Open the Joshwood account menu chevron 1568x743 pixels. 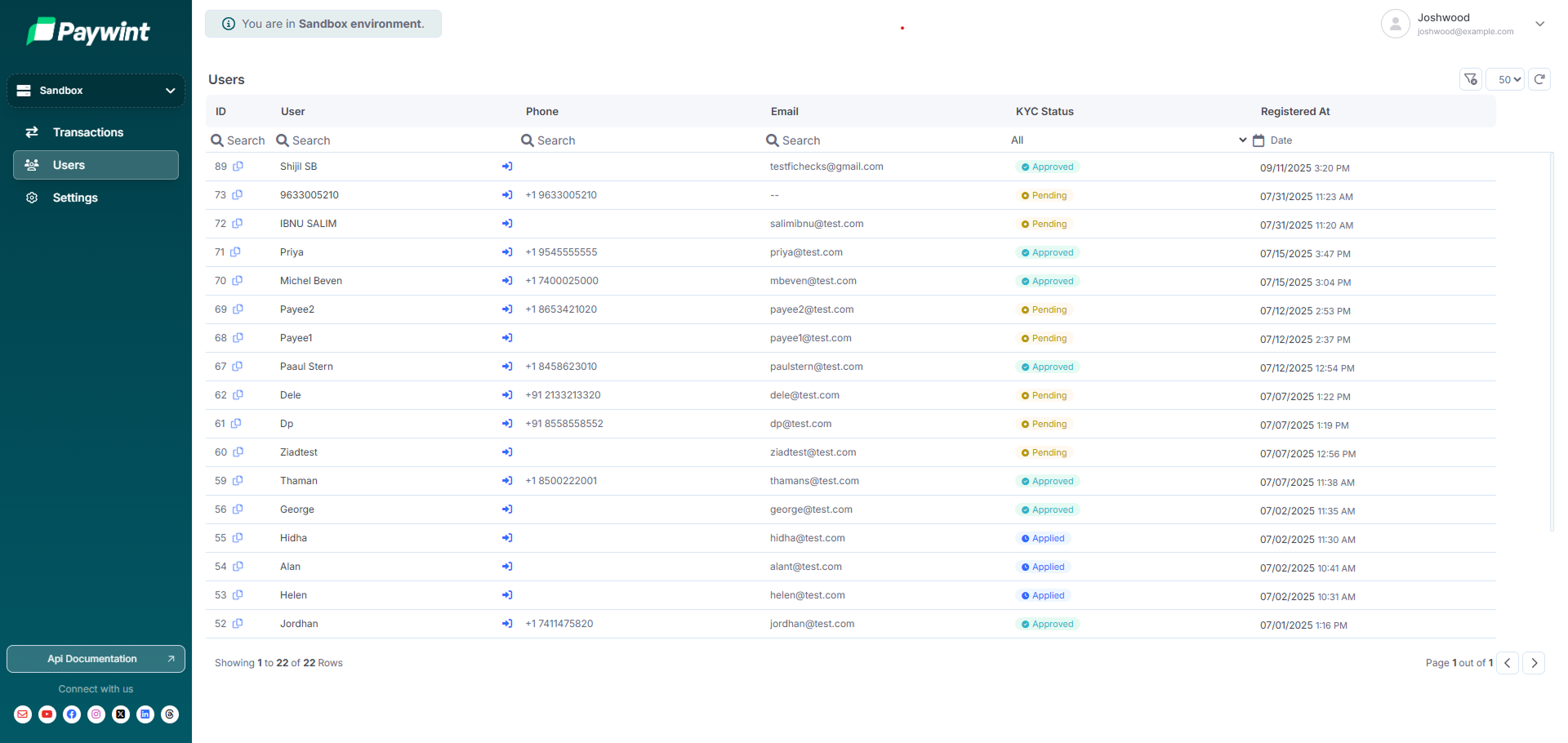point(1540,24)
